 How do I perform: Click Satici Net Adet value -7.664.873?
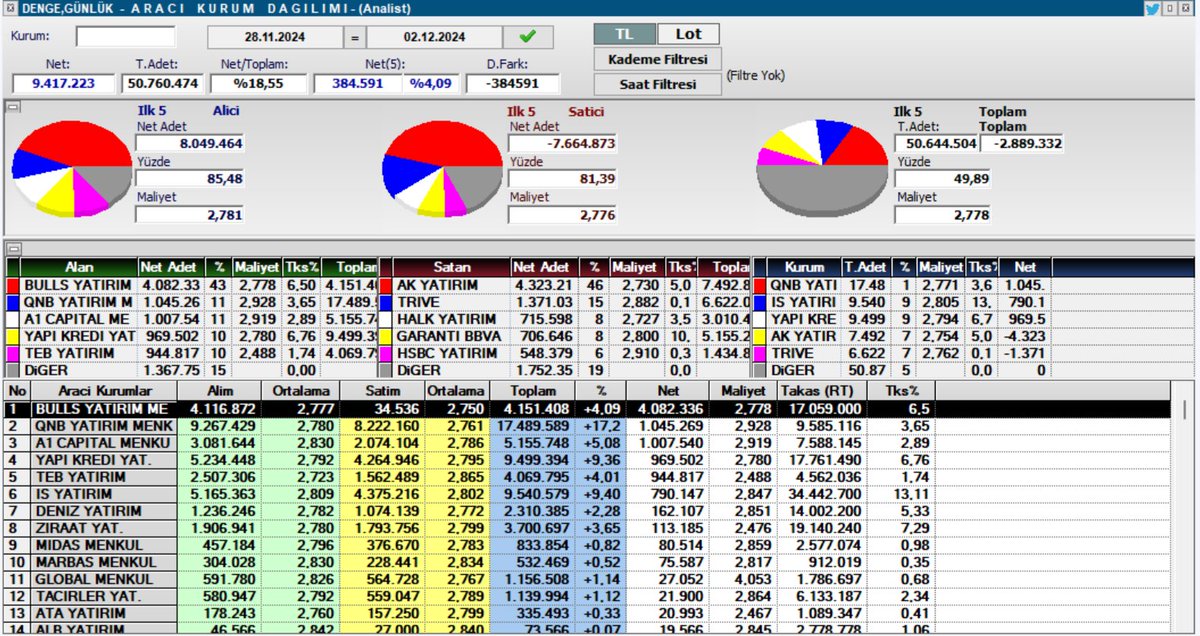click(563, 144)
